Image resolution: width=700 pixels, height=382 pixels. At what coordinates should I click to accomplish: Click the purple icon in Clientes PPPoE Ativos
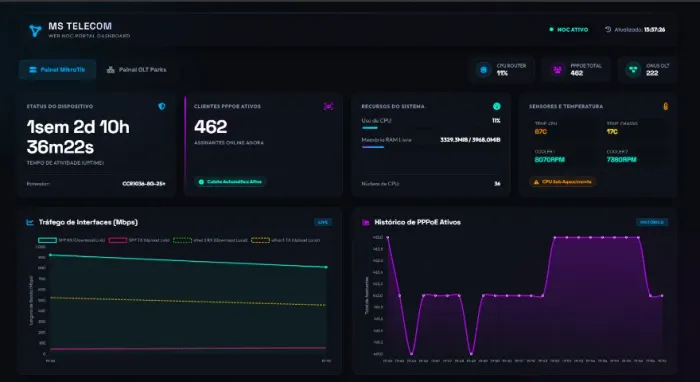pos(328,106)
